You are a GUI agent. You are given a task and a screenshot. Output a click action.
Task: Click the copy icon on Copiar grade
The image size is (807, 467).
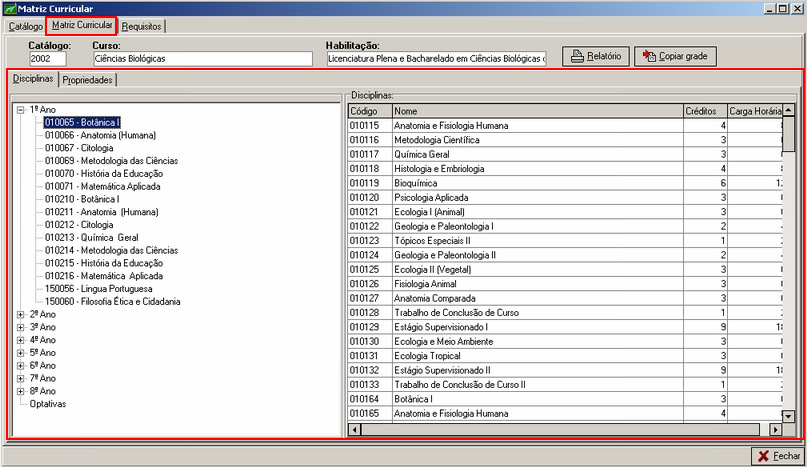(x=648, y=57)
